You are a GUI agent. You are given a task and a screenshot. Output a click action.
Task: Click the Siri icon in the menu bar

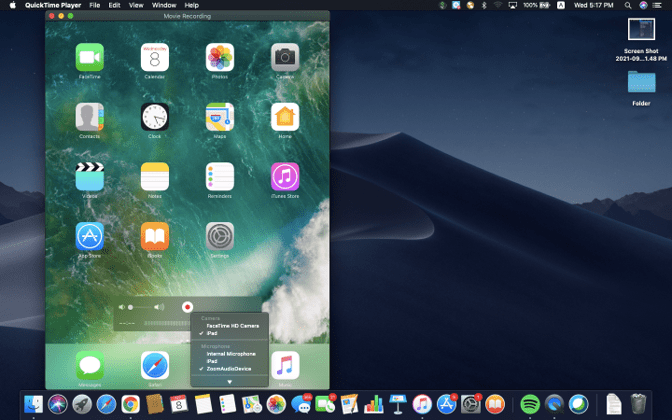click(x=643, y=5)
